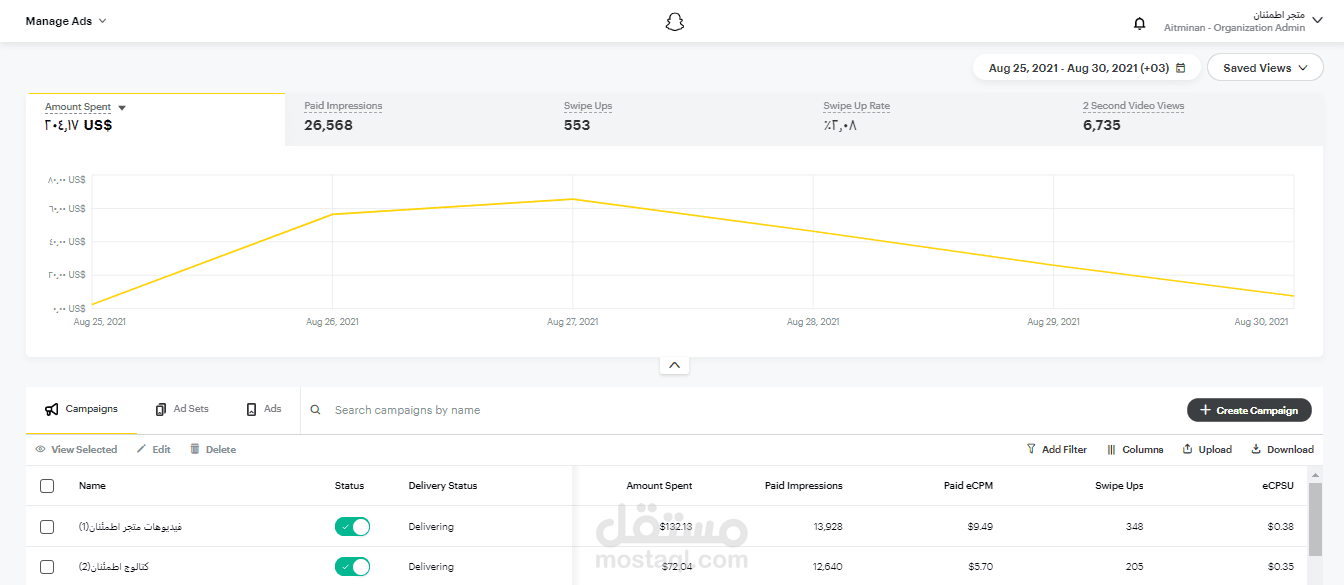Switch to the Ads tab
This screenshot has height=585, width=1344.
264,409
